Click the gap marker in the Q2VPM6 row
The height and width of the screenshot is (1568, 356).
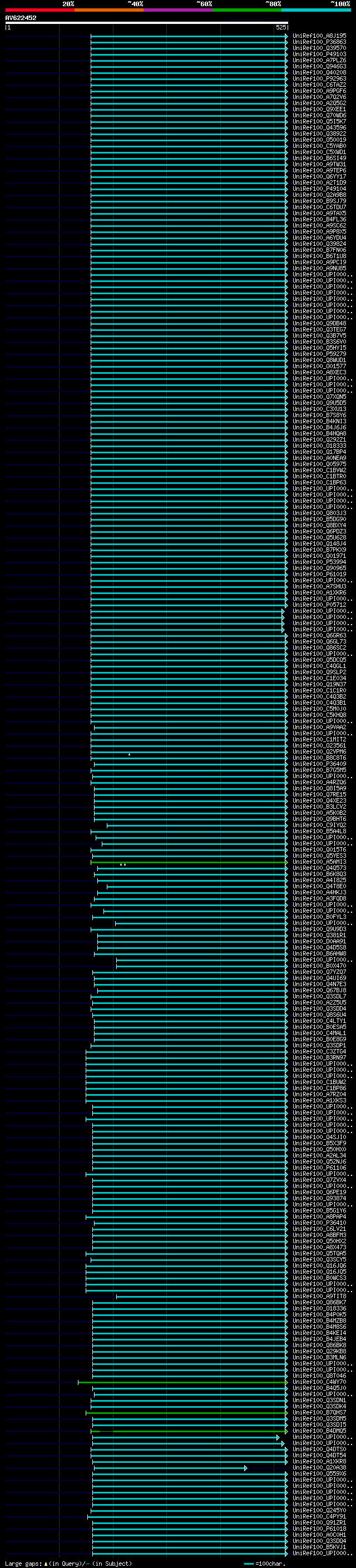(129, 754)
